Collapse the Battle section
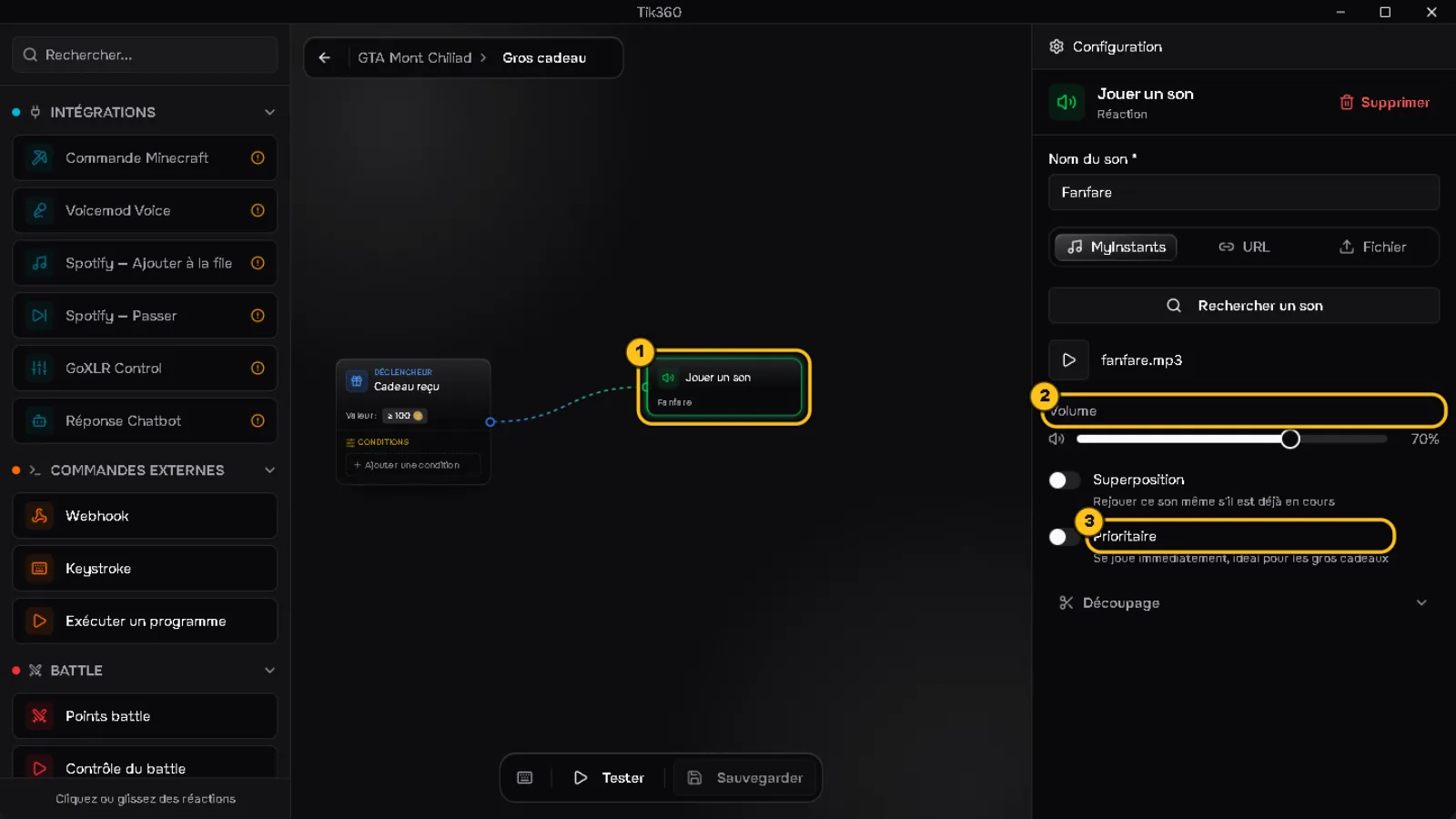The height and width of the screenshot is (819, 1456). [x=269, y=671]
